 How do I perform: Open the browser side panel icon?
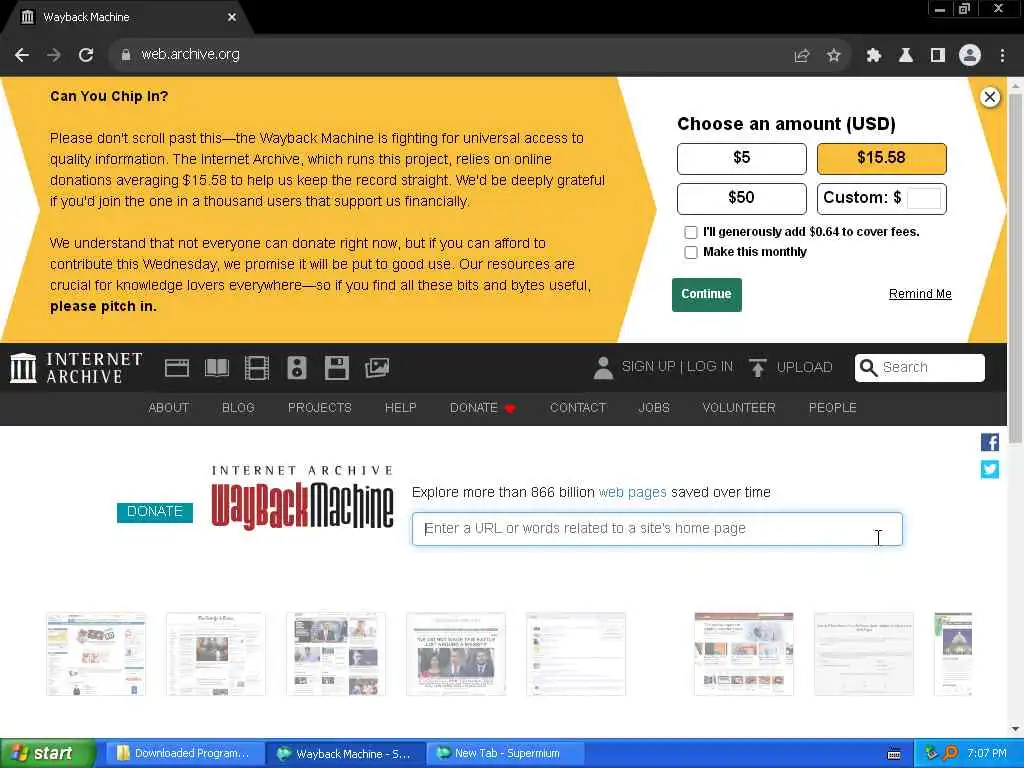(938, 56)
